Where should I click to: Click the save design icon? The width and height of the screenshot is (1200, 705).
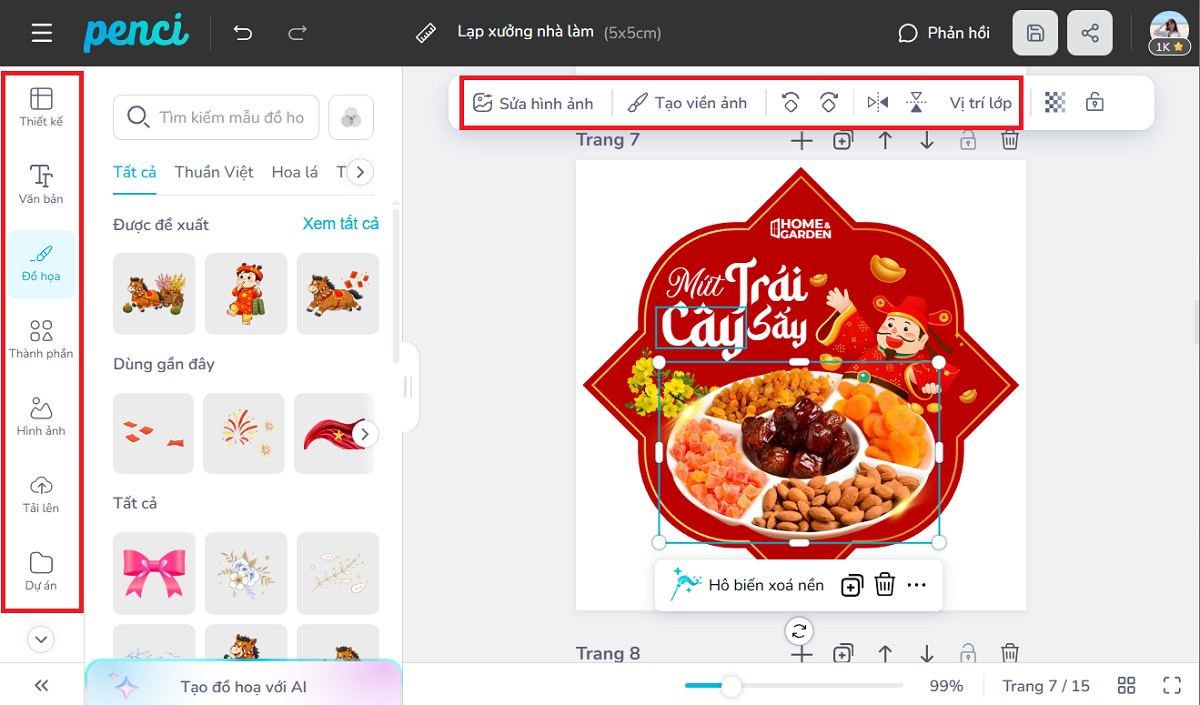click(1035, 33)
